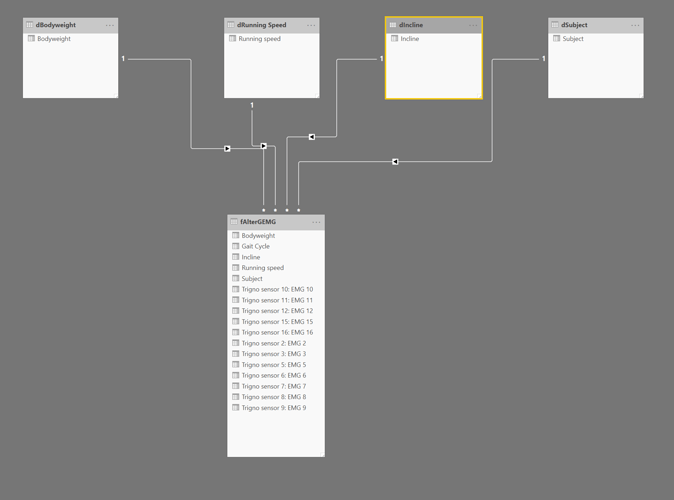Click the table icon in dIncline header

393,25
